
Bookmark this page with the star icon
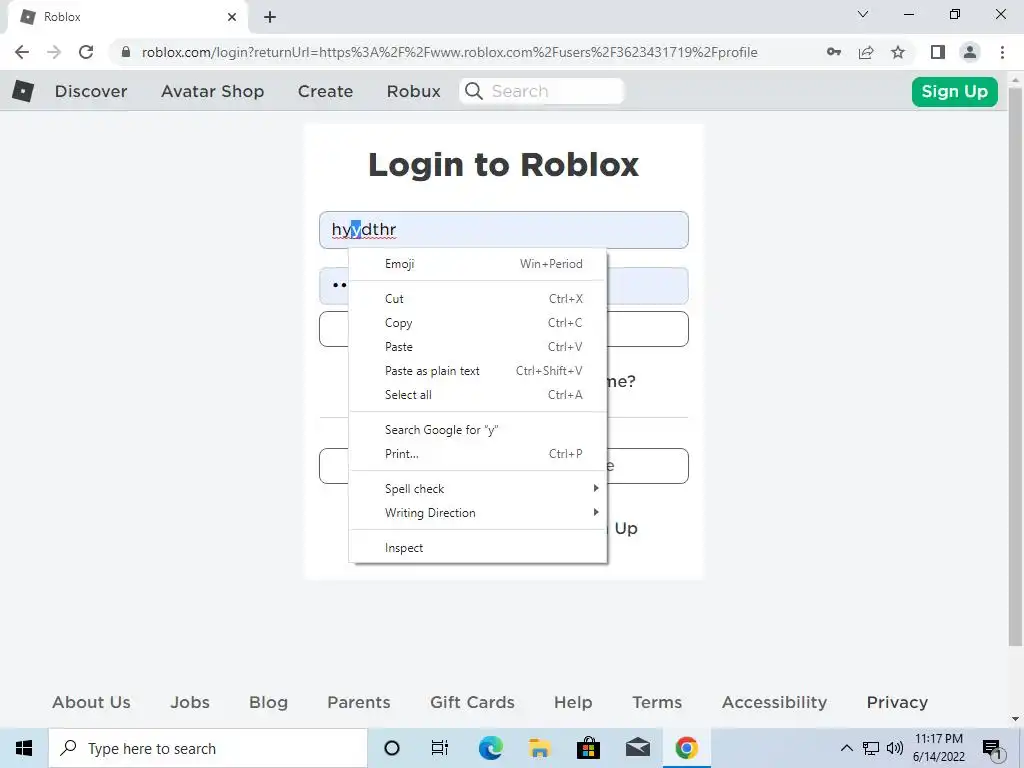point(898,52)
